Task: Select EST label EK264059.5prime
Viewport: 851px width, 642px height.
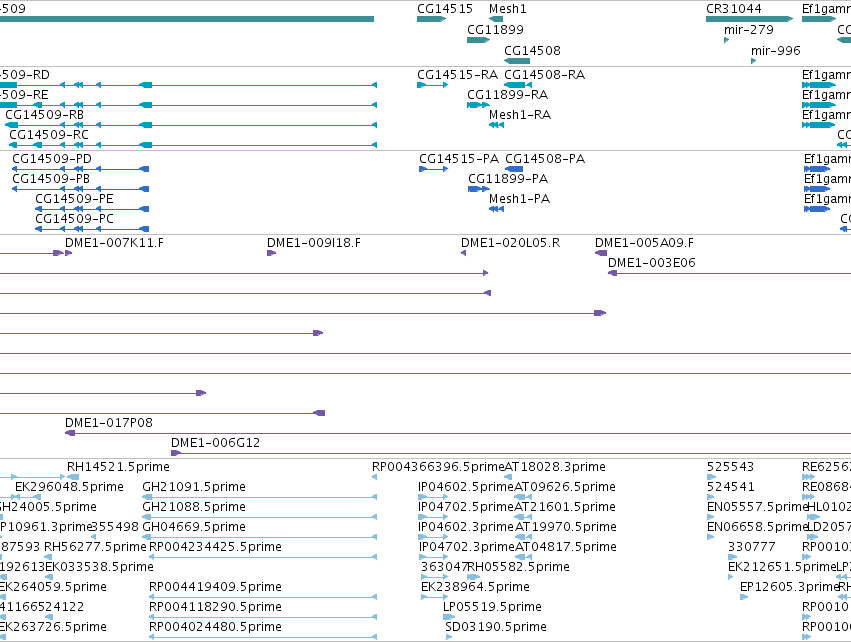Action: point(53,587)
